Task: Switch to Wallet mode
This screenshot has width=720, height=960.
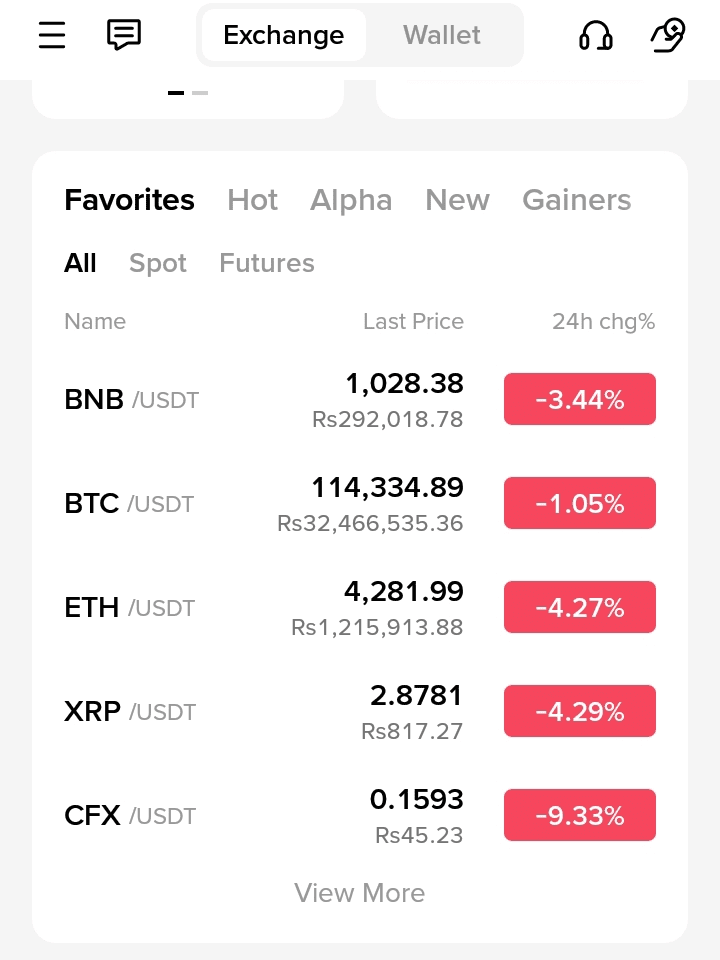Action: (x=441, y=35)
